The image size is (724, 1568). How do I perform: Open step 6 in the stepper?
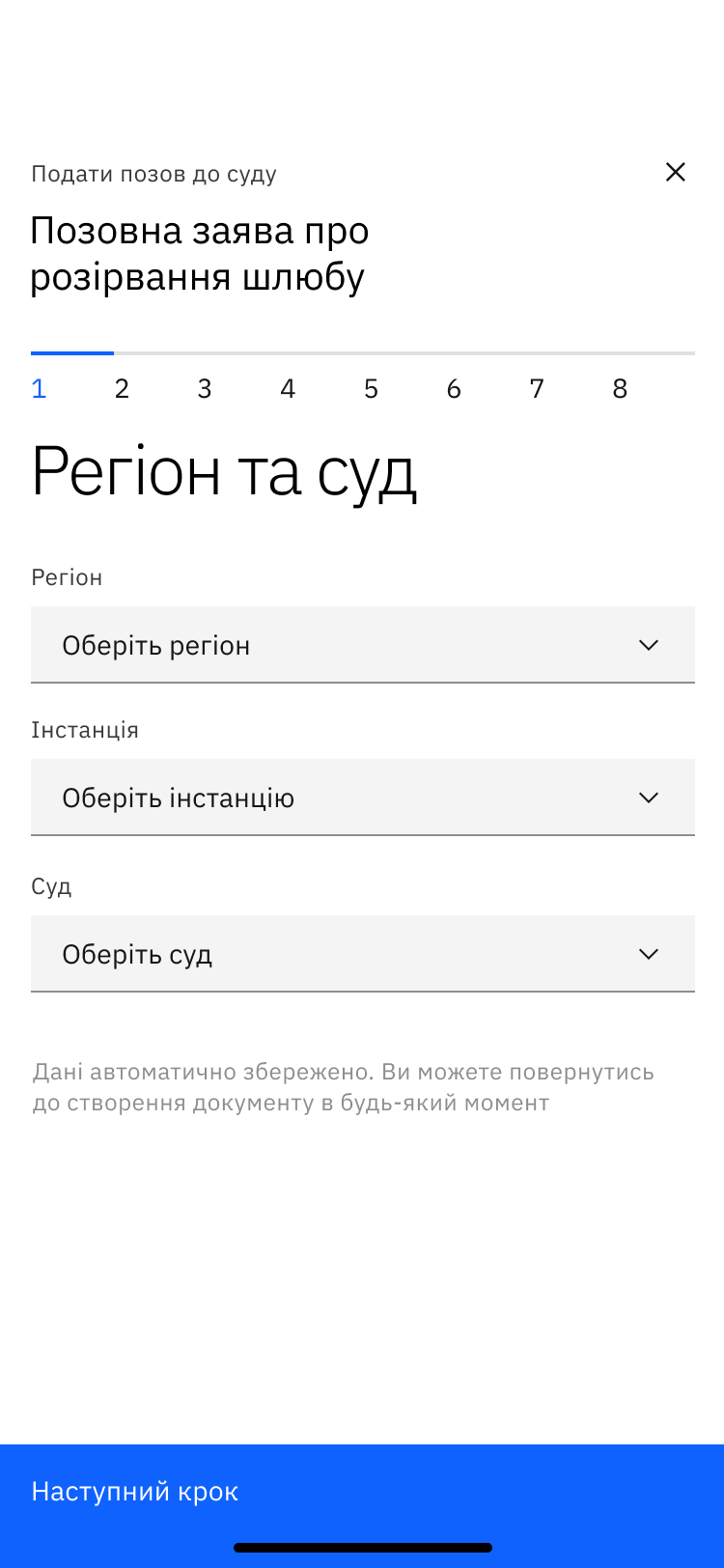(454, 389)
